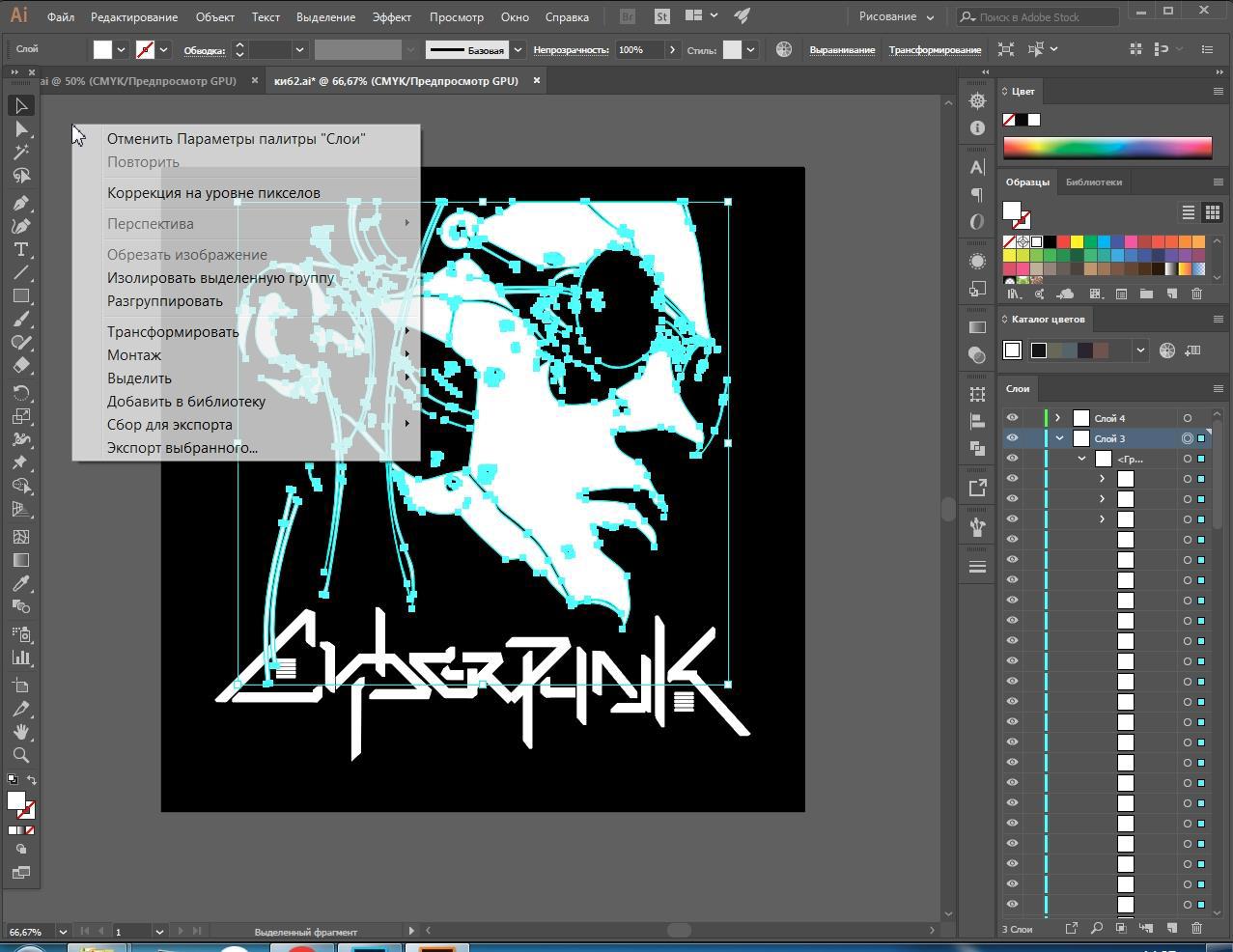1233x952 pixels.
Task: Click the Выравнивание button
Action: click(842, 49)
